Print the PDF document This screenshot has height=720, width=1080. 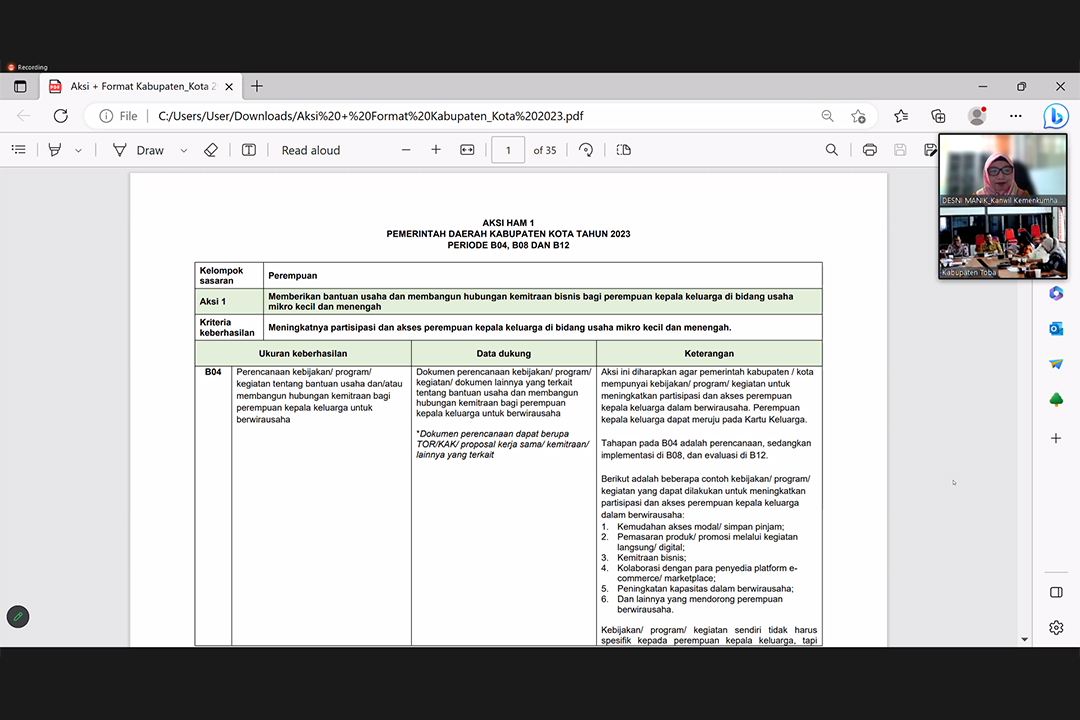[870, 150]
